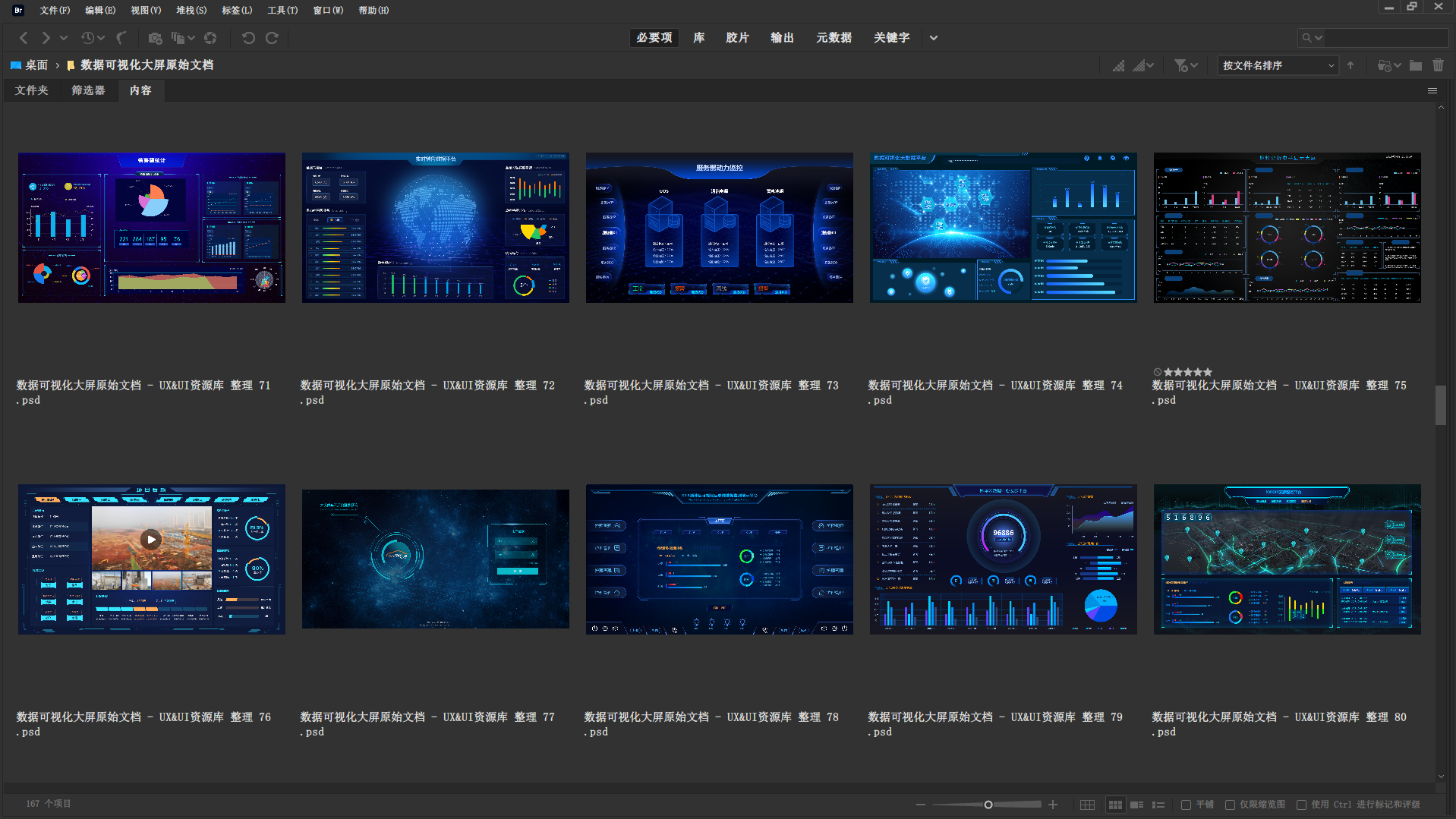Open the 视图(V) menu

(146, 11)
